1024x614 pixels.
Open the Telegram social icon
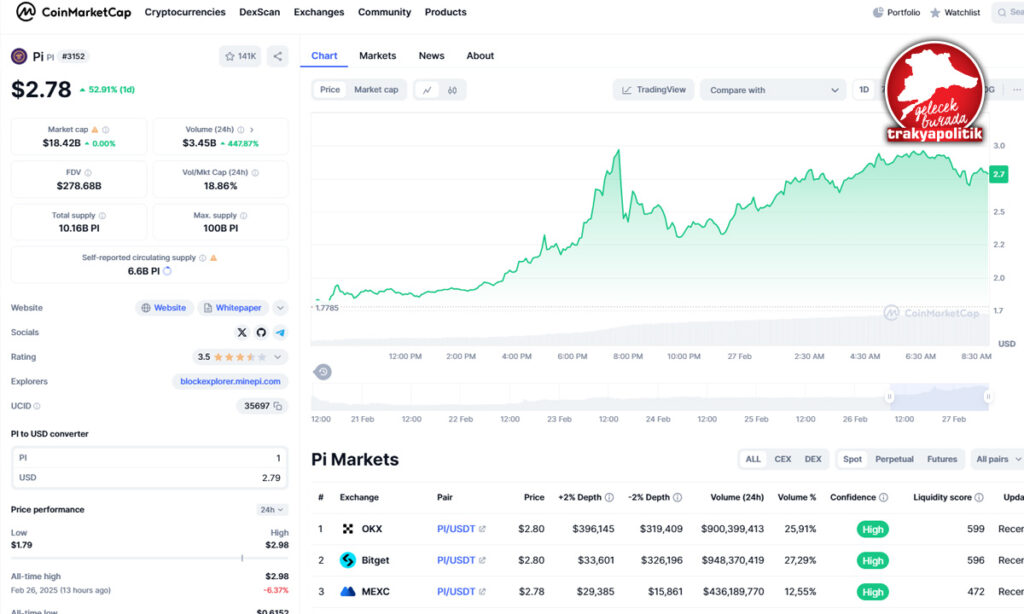pos(280,332)
